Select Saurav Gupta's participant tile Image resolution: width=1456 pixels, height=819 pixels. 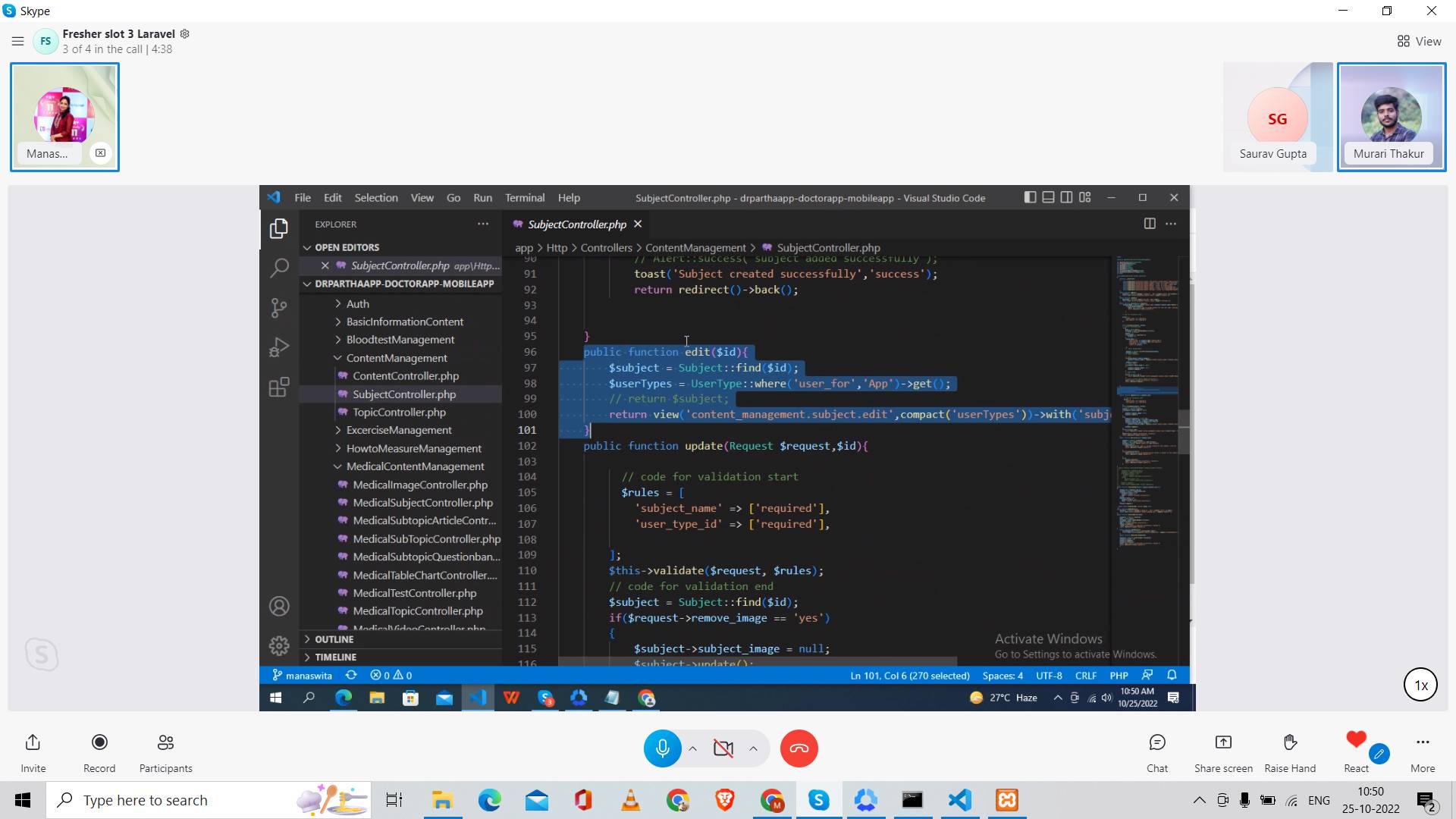[1277, 117]
